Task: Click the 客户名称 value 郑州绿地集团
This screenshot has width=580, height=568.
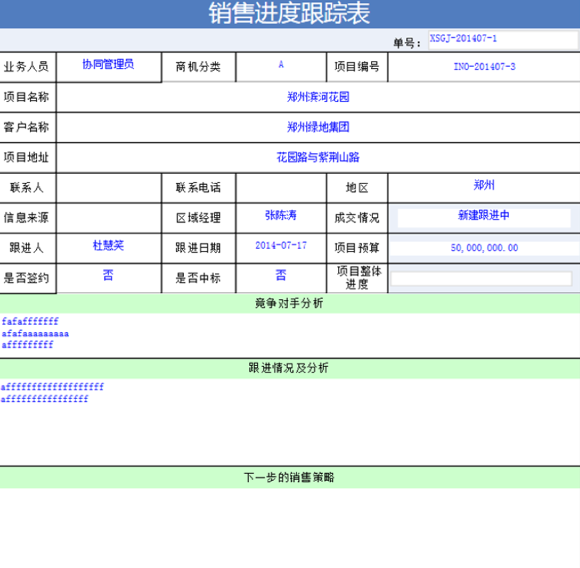Action: coord(318,127)
